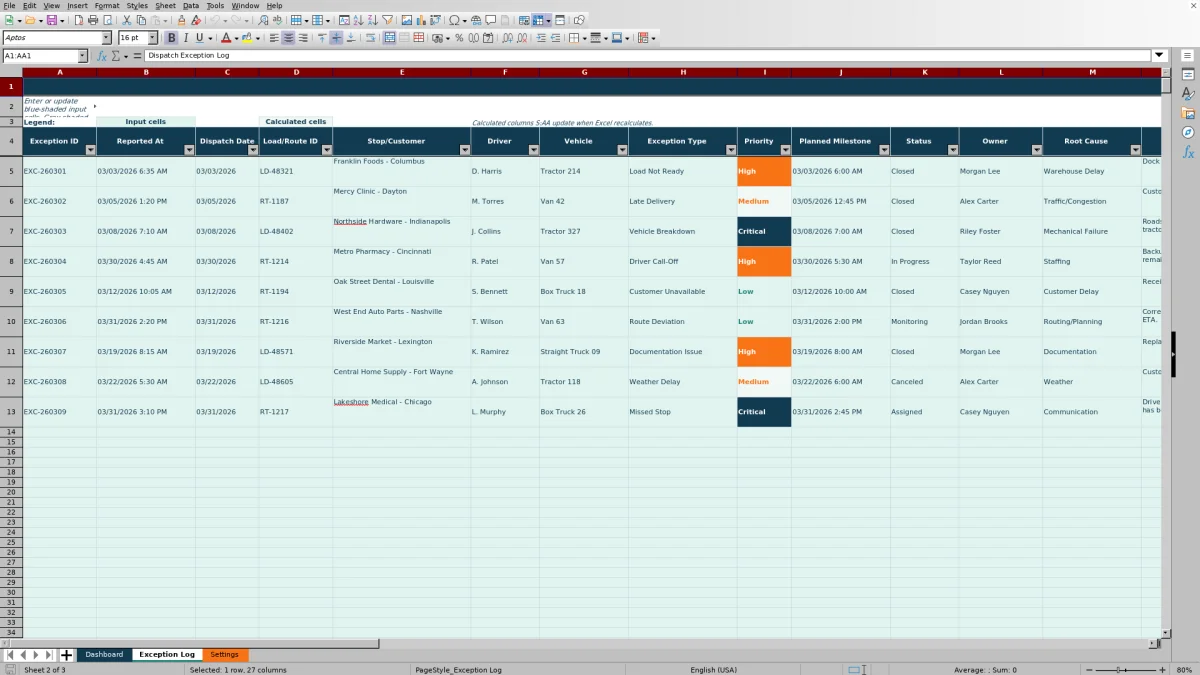1200x675 pixels.
Task: Click the Sort Descending icon
Action: [x=372, y=20]
